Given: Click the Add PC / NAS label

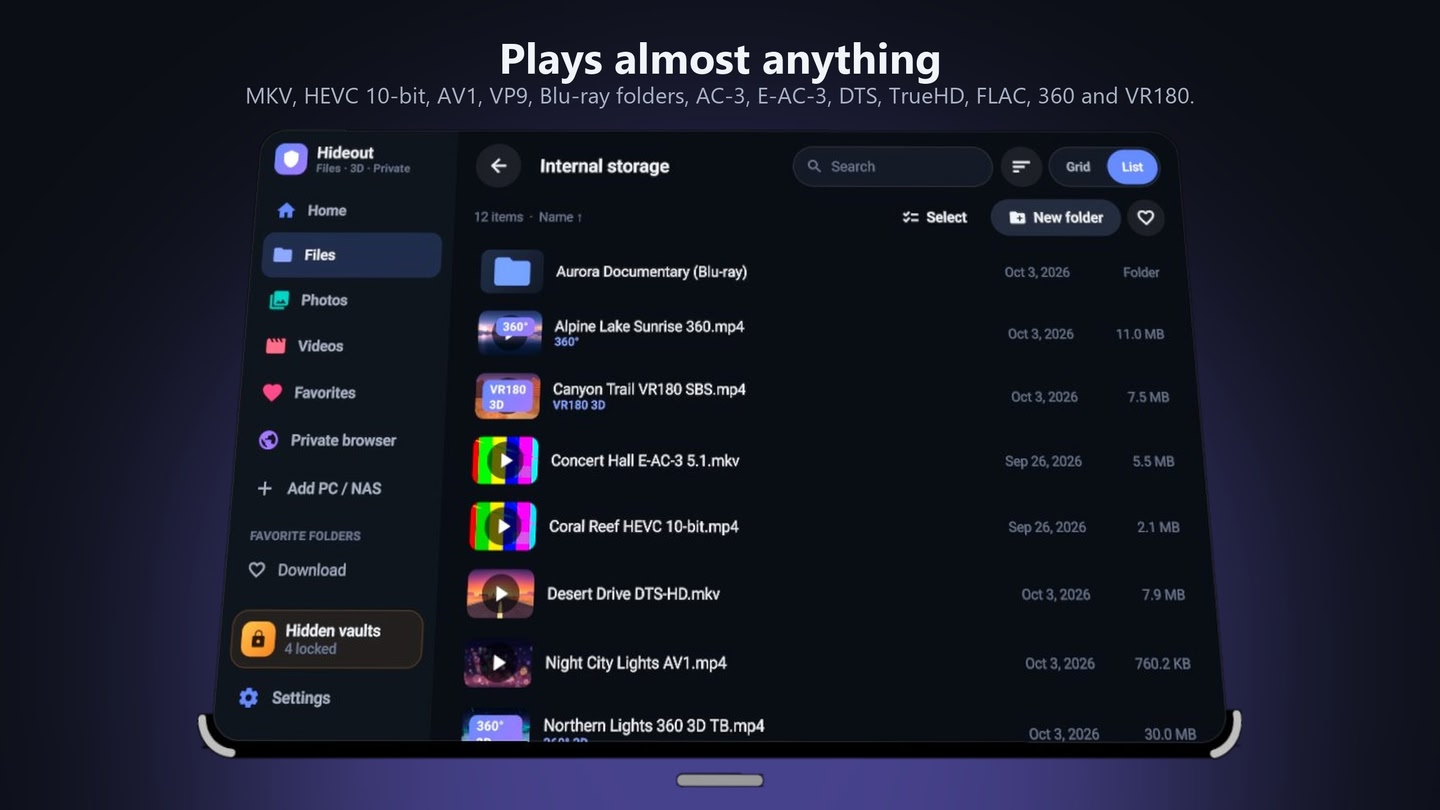Looking at the screenshot, I should [x=334, y=488].
